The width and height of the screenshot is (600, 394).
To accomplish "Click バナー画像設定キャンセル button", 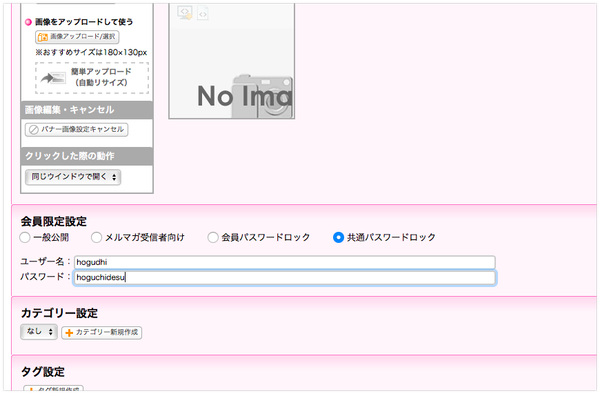I will click(77, 130).
